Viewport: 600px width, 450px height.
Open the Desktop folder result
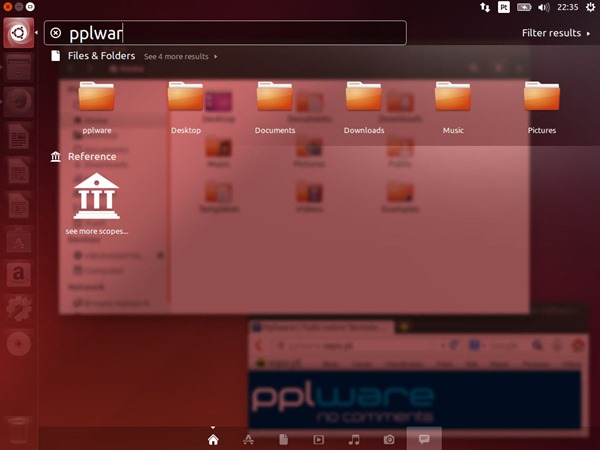[x=186, y=107]
